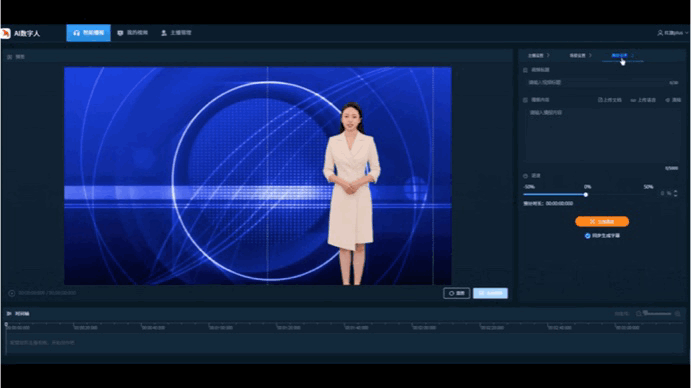Click the timeline panel header icon
Image resolution: width=691 pixels, height=388 pixels.
click(x=9, y=314)
